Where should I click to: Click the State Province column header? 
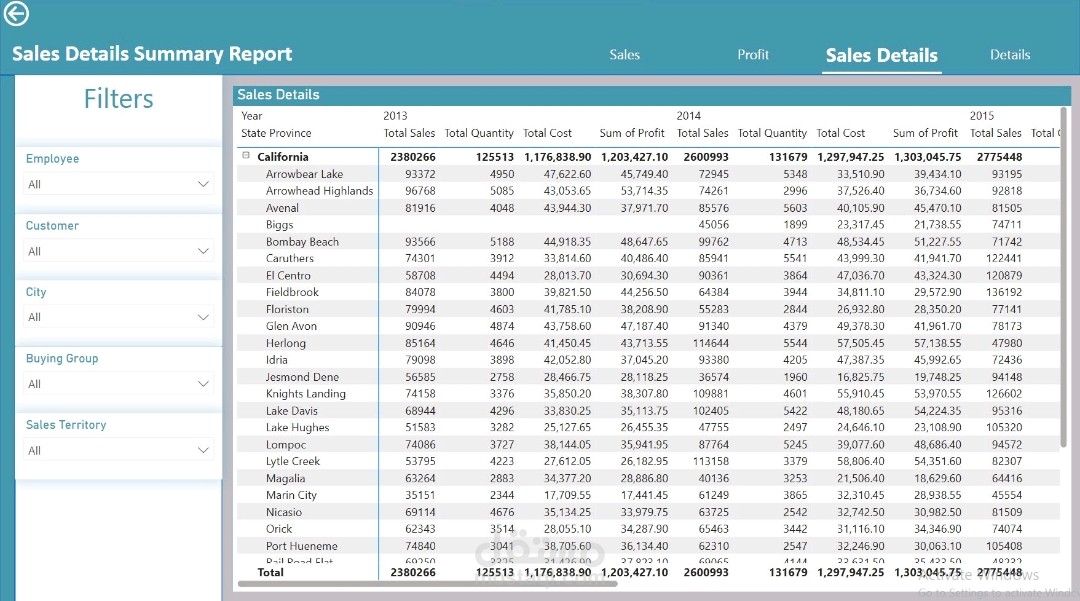click(x=276, y=133)
